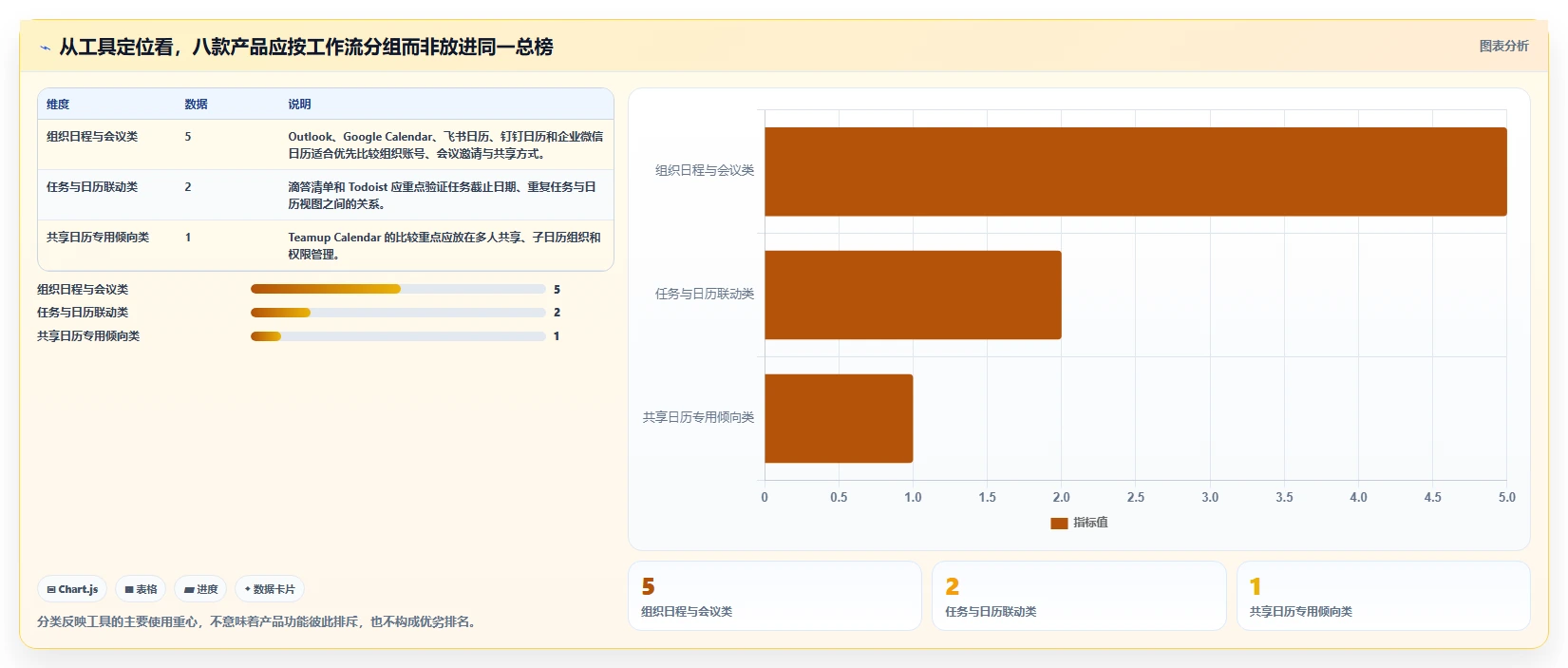Click the 组织日程与会议类 chart bar
The height and width of the screenshot is (668, 1568).
(1135, 172)
